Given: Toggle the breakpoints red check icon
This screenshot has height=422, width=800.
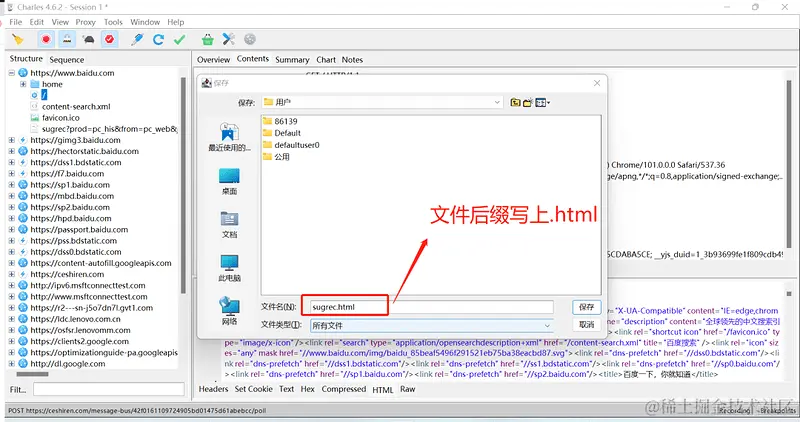Looking at the screenshot, I should click(x=109, y=39).
